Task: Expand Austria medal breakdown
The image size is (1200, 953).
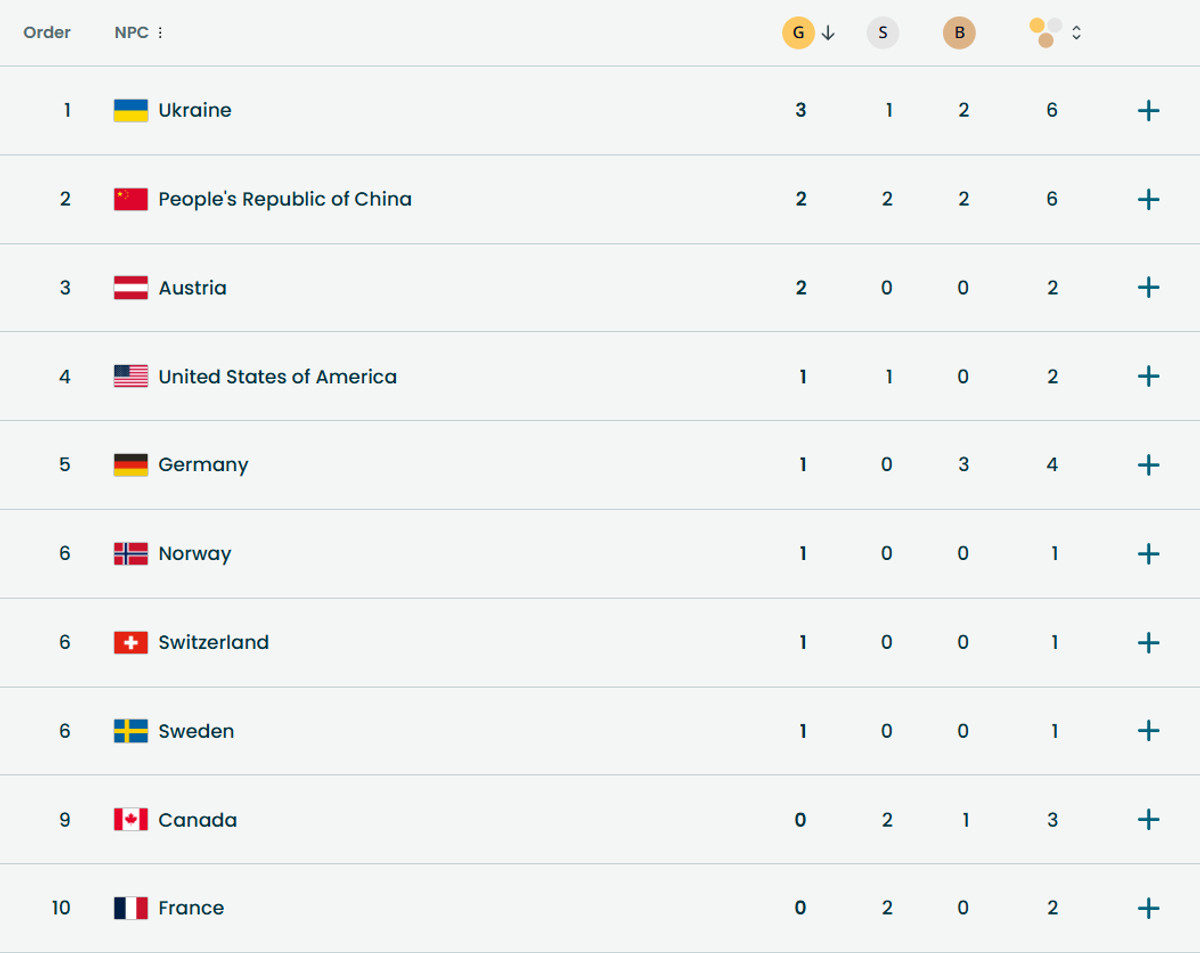Action: 1149,288
